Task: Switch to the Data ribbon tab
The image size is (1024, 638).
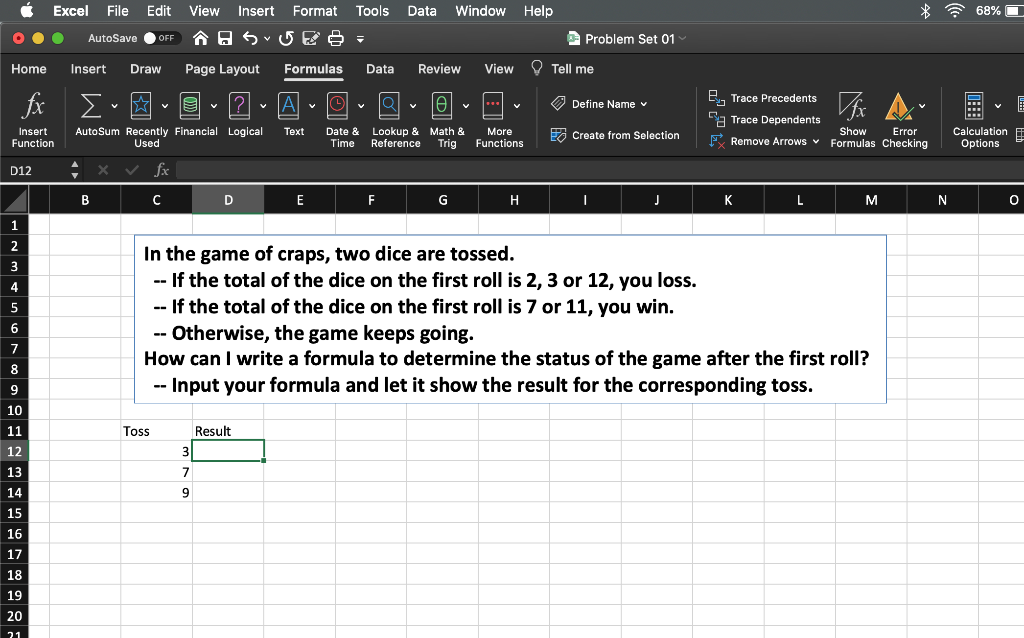Action: 380,69
